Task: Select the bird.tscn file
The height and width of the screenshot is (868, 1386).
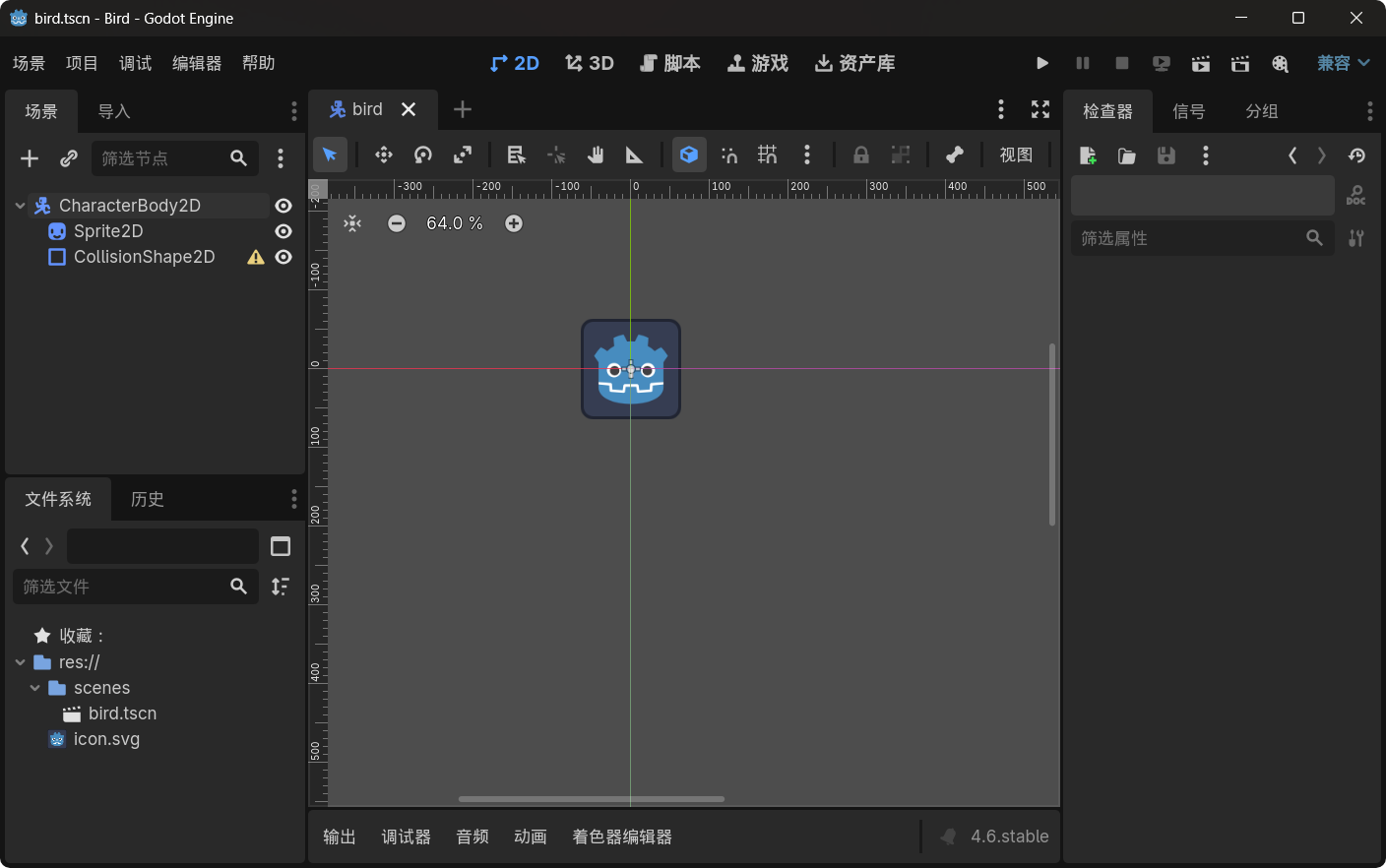Action: point(122,713)
